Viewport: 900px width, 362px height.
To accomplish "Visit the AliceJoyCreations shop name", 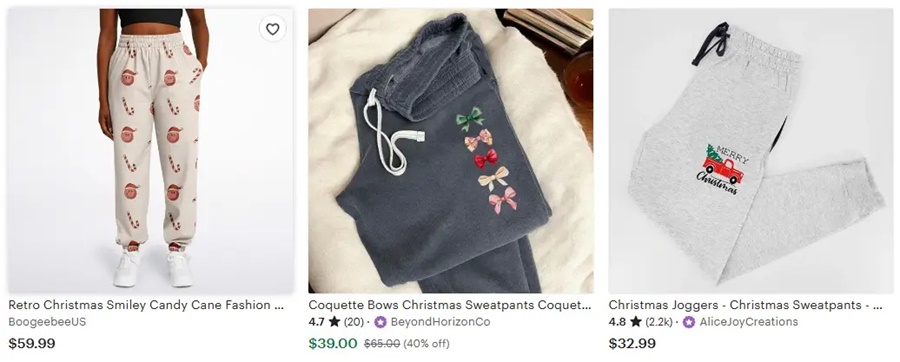I will tap(748, 322).
